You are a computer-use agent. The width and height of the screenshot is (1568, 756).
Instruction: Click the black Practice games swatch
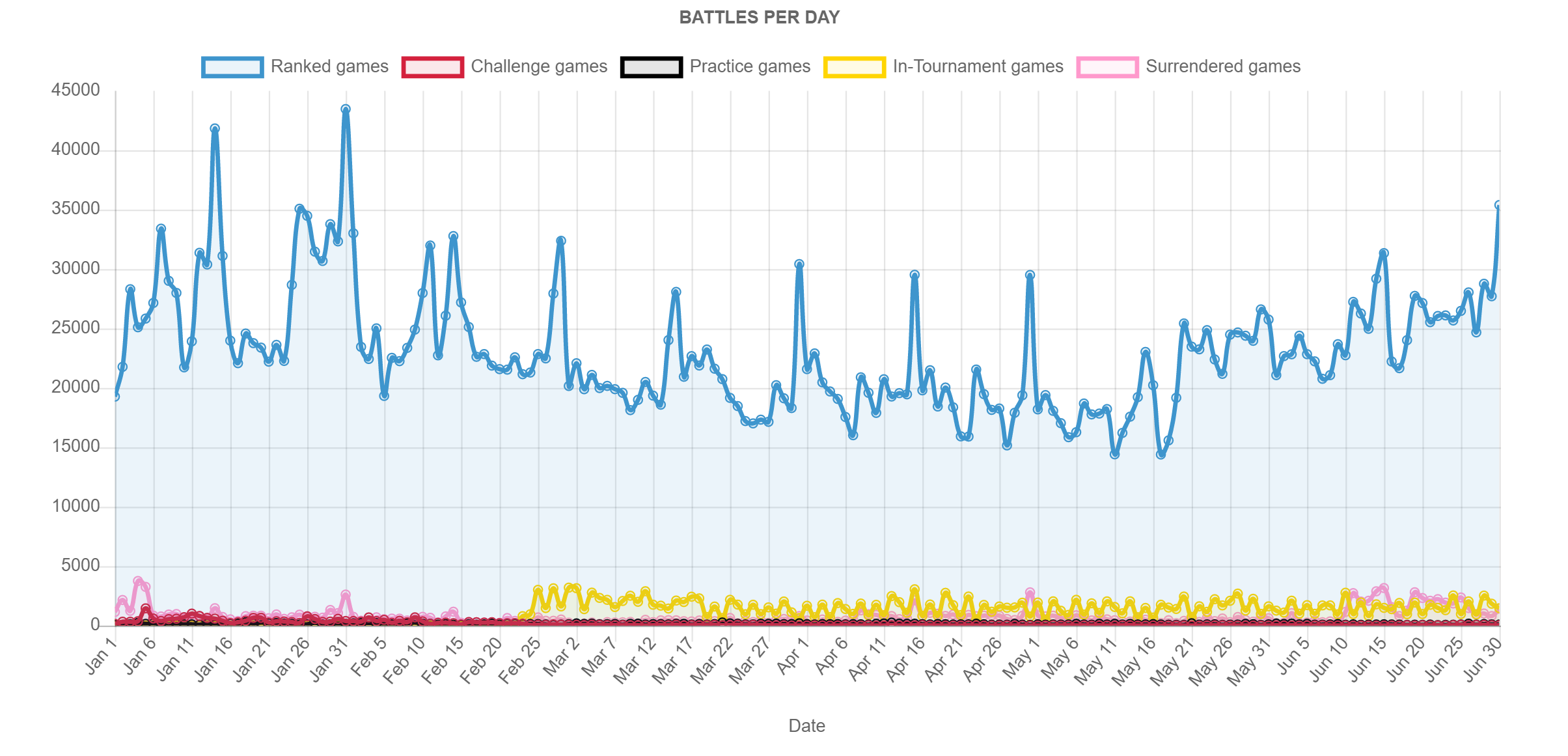point(652,67)
